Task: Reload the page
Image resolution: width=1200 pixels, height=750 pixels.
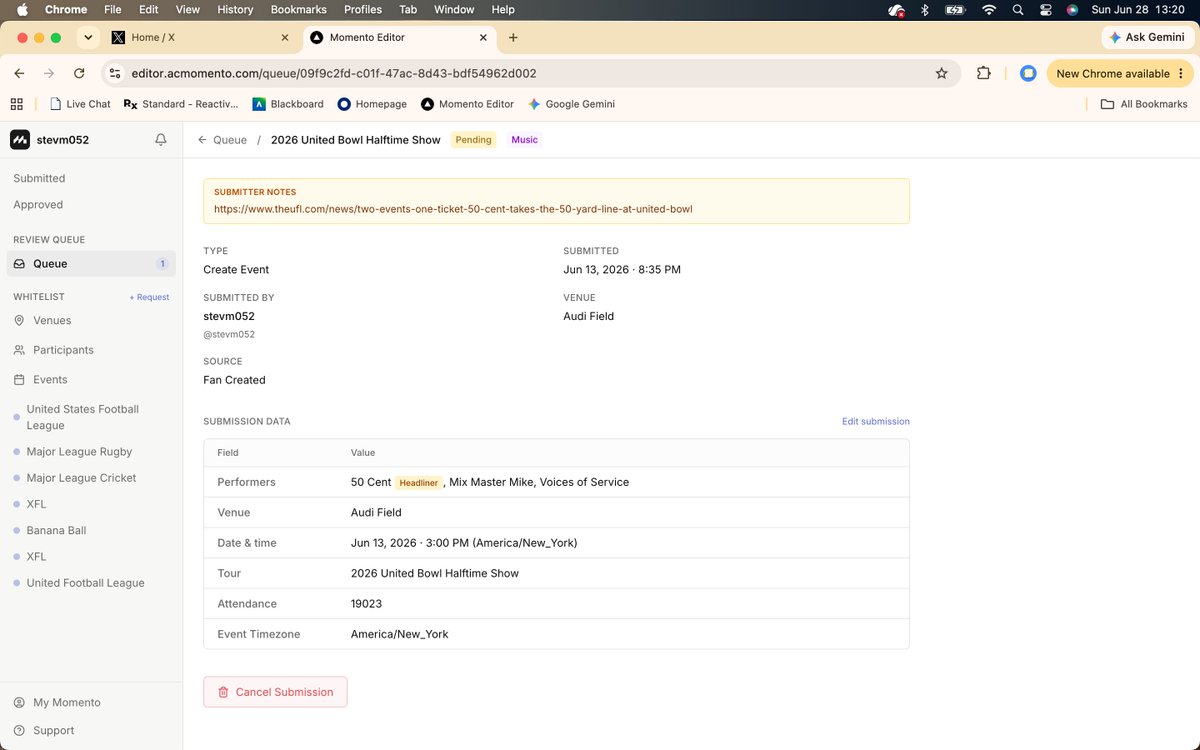Action: click(x=79, y=73)
